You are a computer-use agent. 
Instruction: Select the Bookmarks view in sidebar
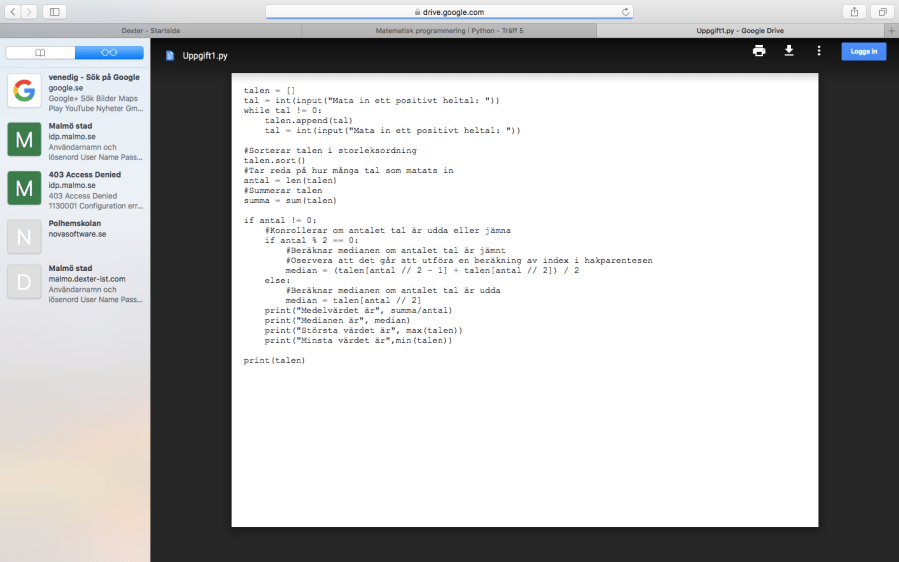click(x=40, y=52)
